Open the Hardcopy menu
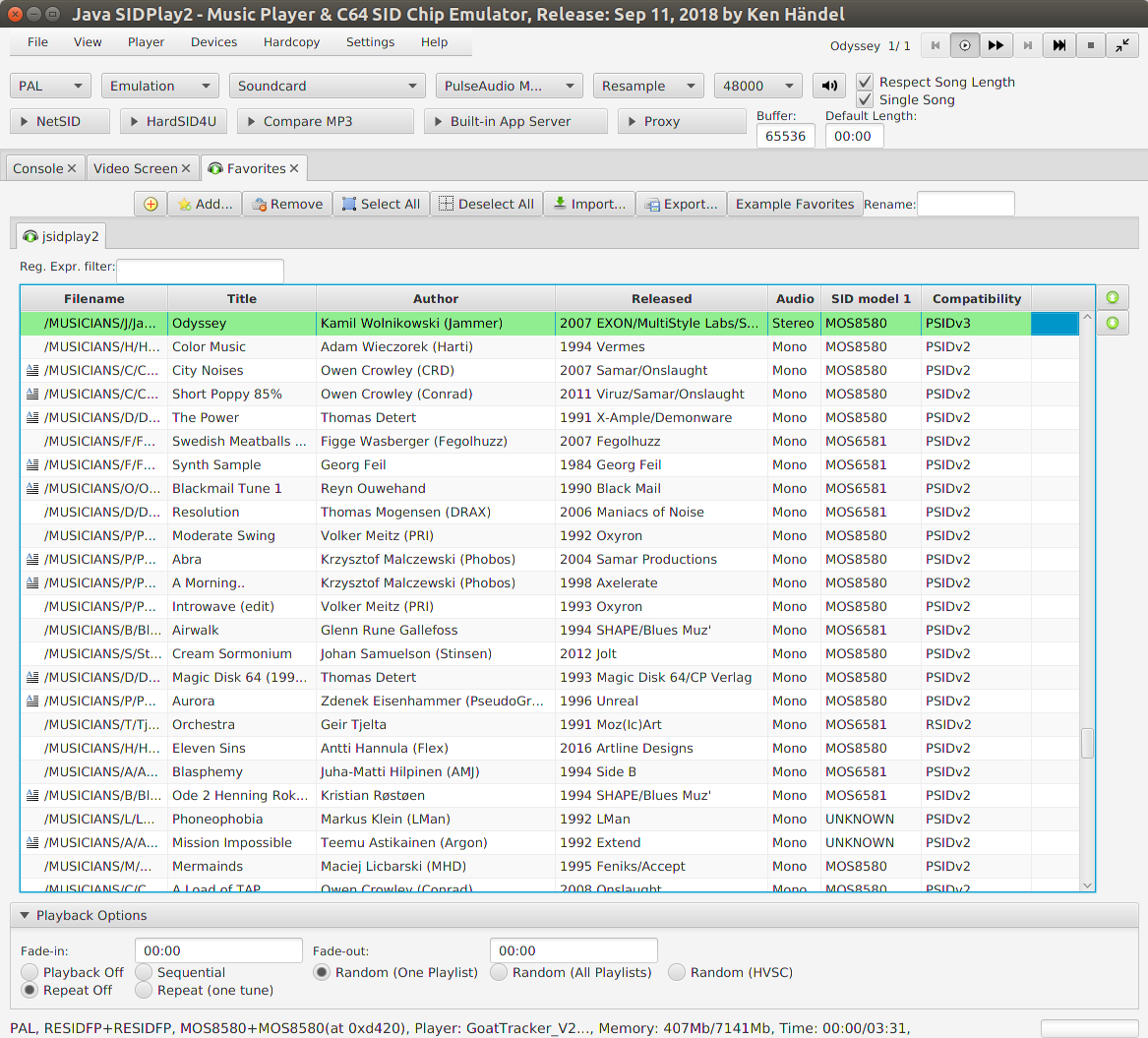This screenshot has width=1148, height=1038. click(x=291, y=42)
